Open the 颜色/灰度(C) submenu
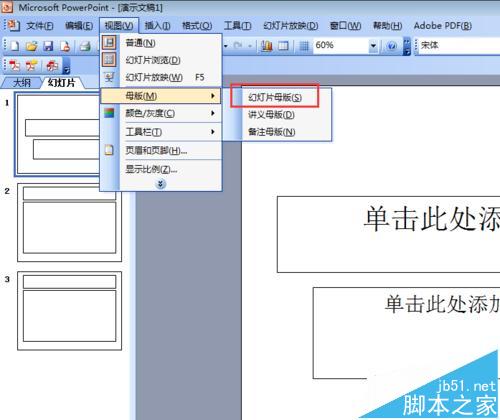 [x=161, y=113]
